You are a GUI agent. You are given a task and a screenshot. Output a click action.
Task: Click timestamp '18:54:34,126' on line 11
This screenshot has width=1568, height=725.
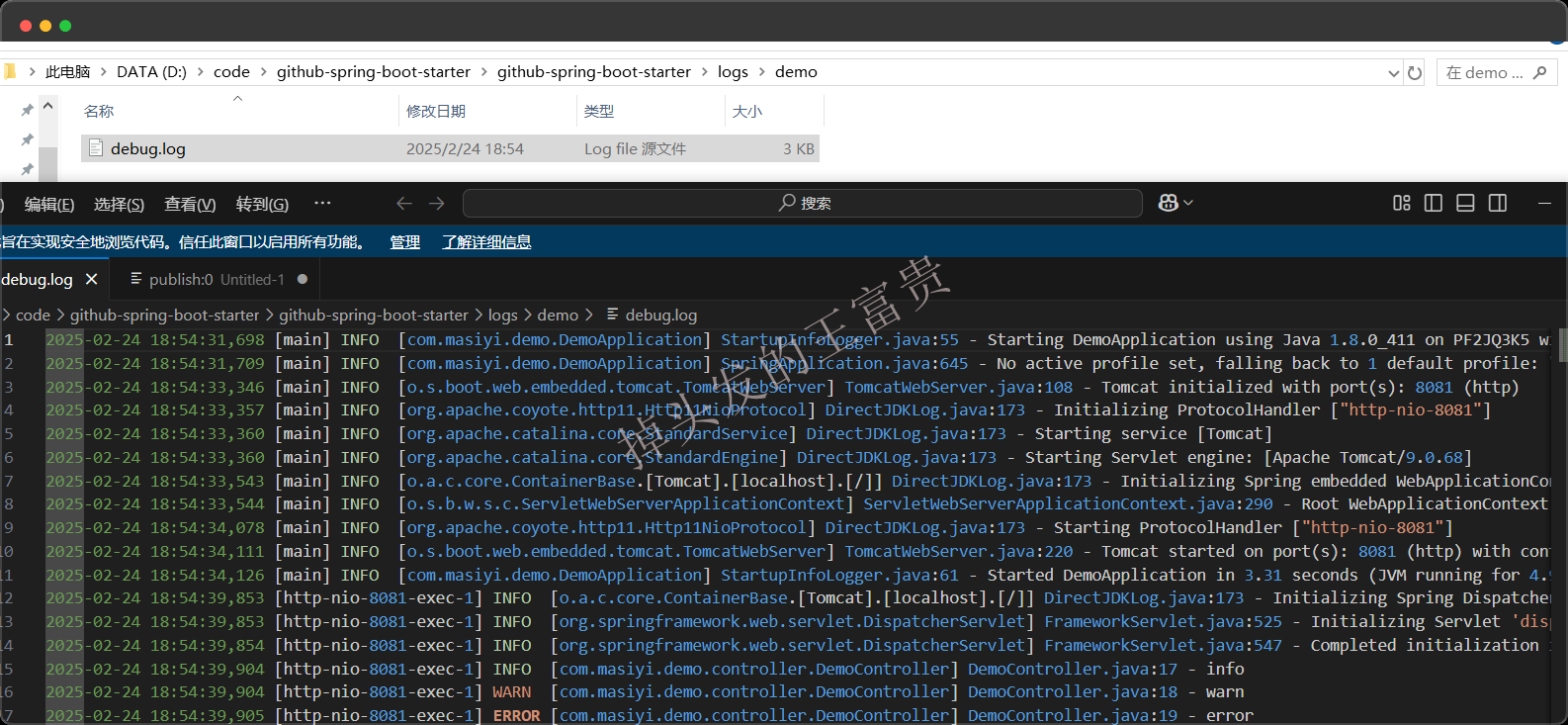coord(208,576)
